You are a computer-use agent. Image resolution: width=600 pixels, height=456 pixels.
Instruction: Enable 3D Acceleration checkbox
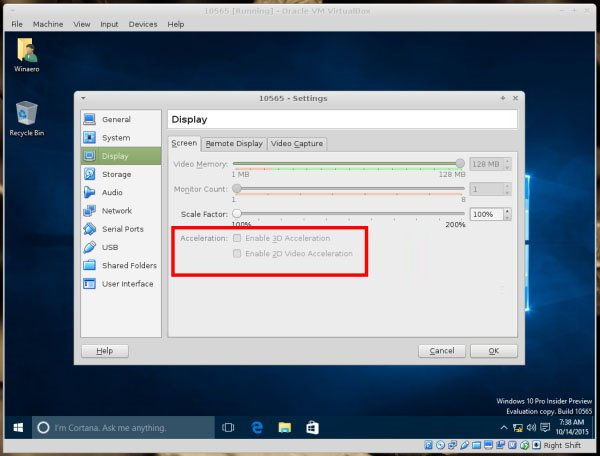(237, 238)
